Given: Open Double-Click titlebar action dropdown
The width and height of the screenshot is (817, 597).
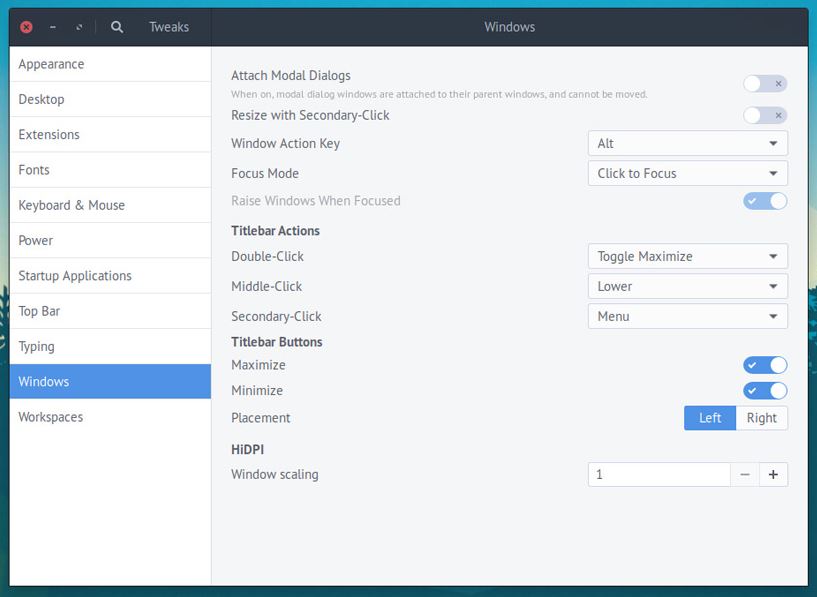Looking at the screenshot, I should point(687,256).
